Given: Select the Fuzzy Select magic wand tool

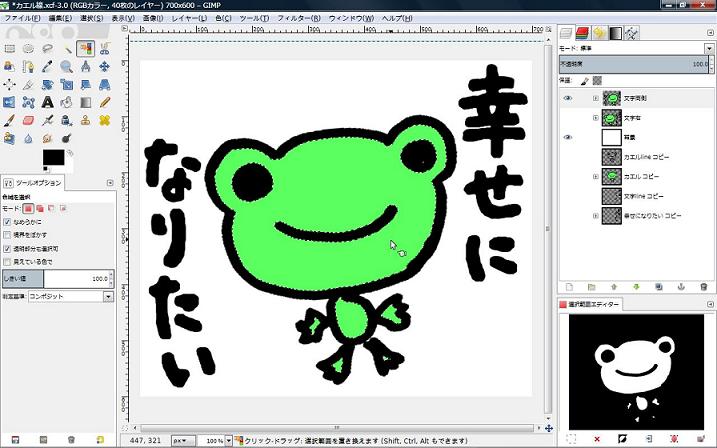Looking at the screenshot, I should tap(67, 48).
